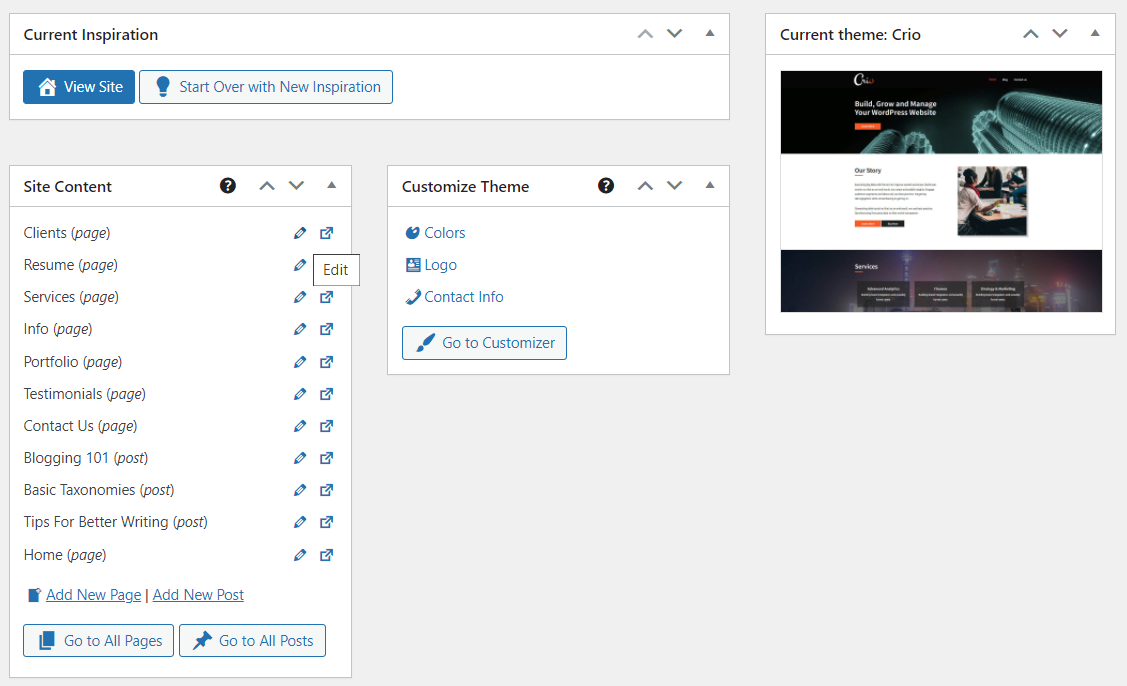Click Start Over with New Inspiration
1127x686 pixels.
pyautogui.click(x=265, y=87)
